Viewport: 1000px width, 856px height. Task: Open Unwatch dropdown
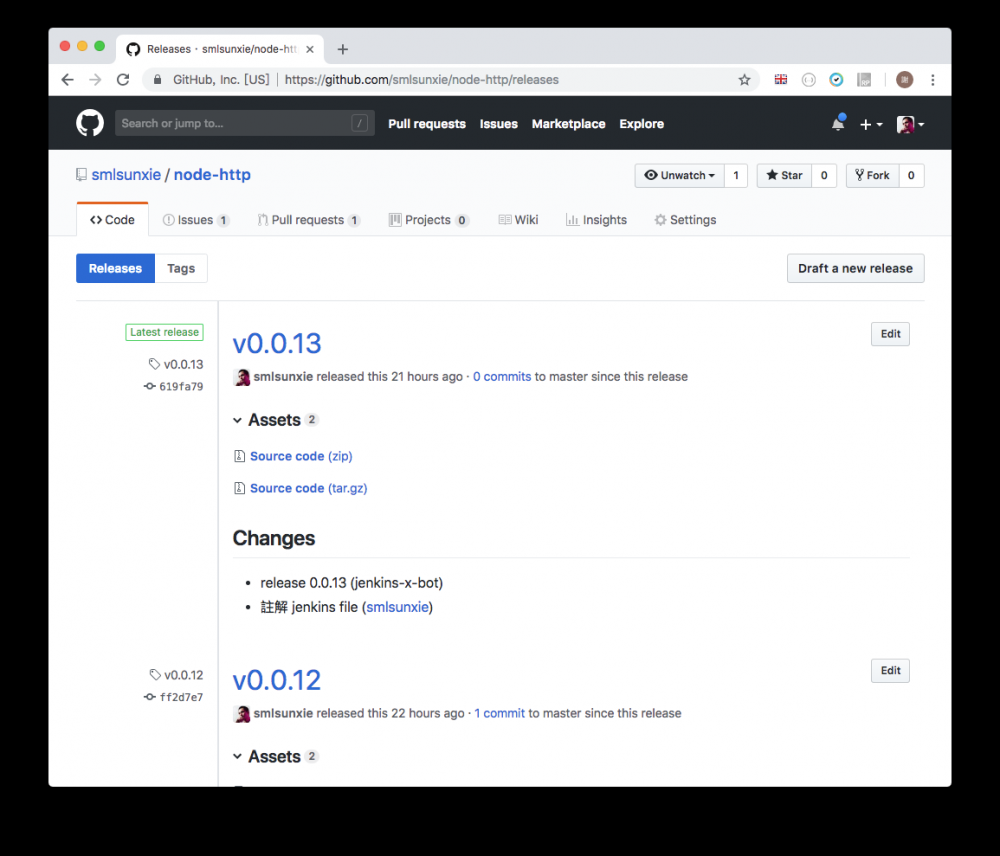(679, 175)
